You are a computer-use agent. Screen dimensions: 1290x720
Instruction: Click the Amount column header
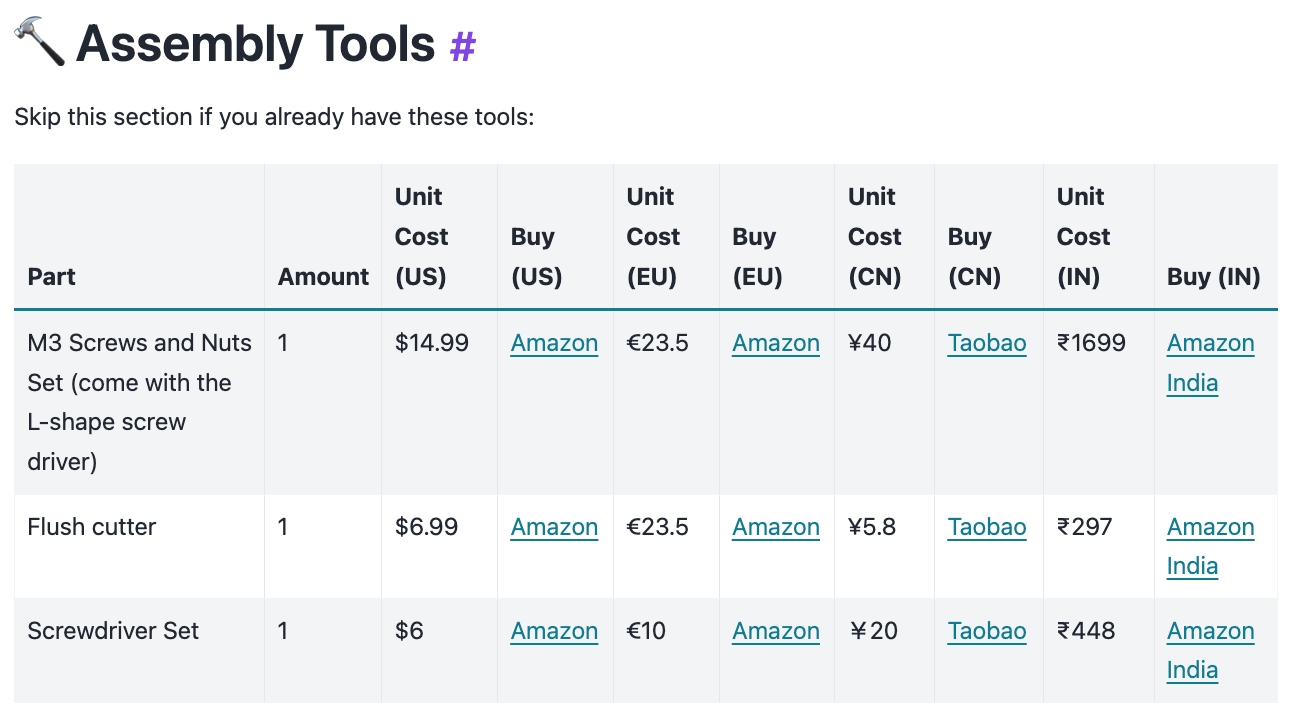click(323, 277)
